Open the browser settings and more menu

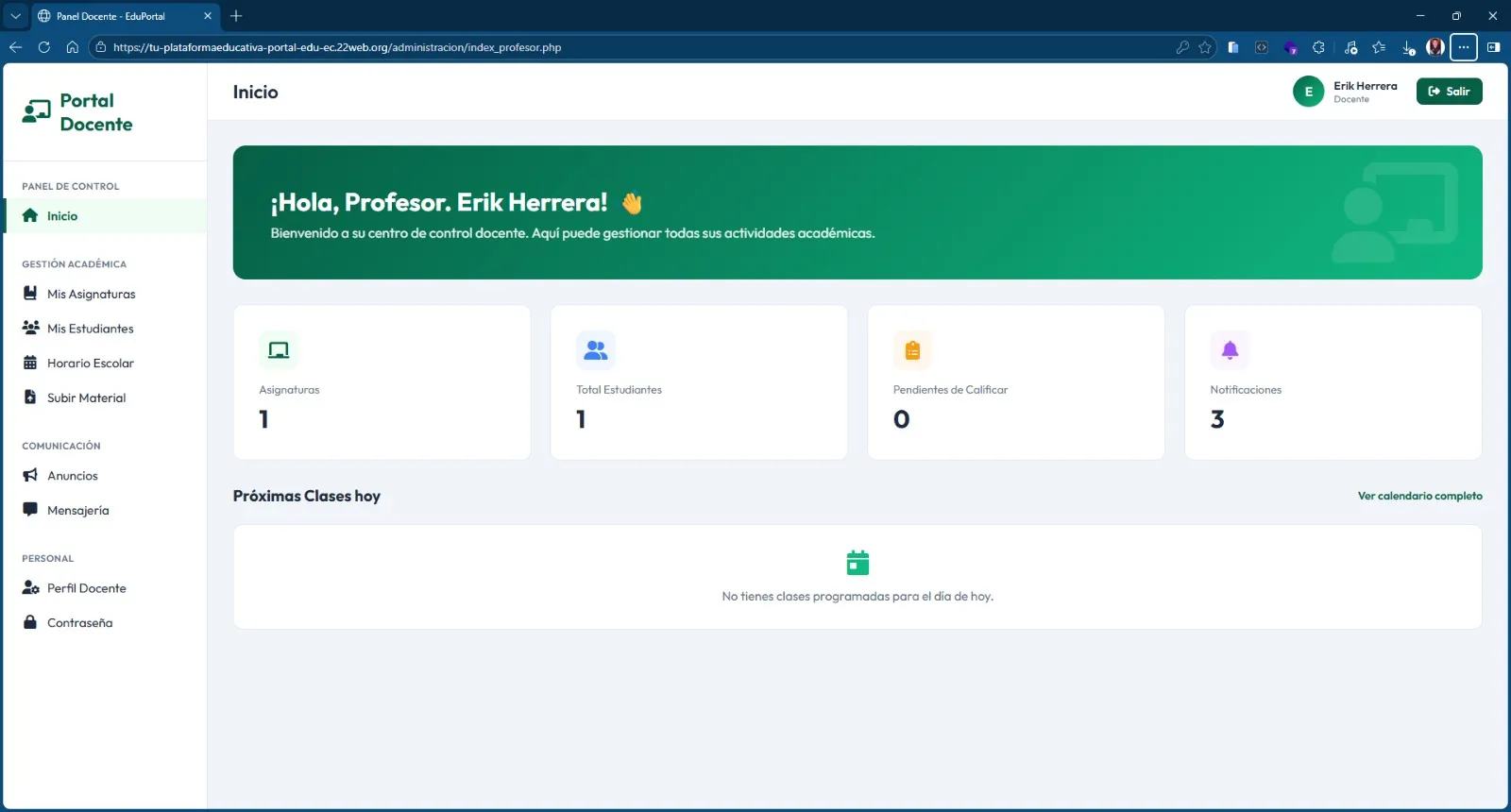1463,47
